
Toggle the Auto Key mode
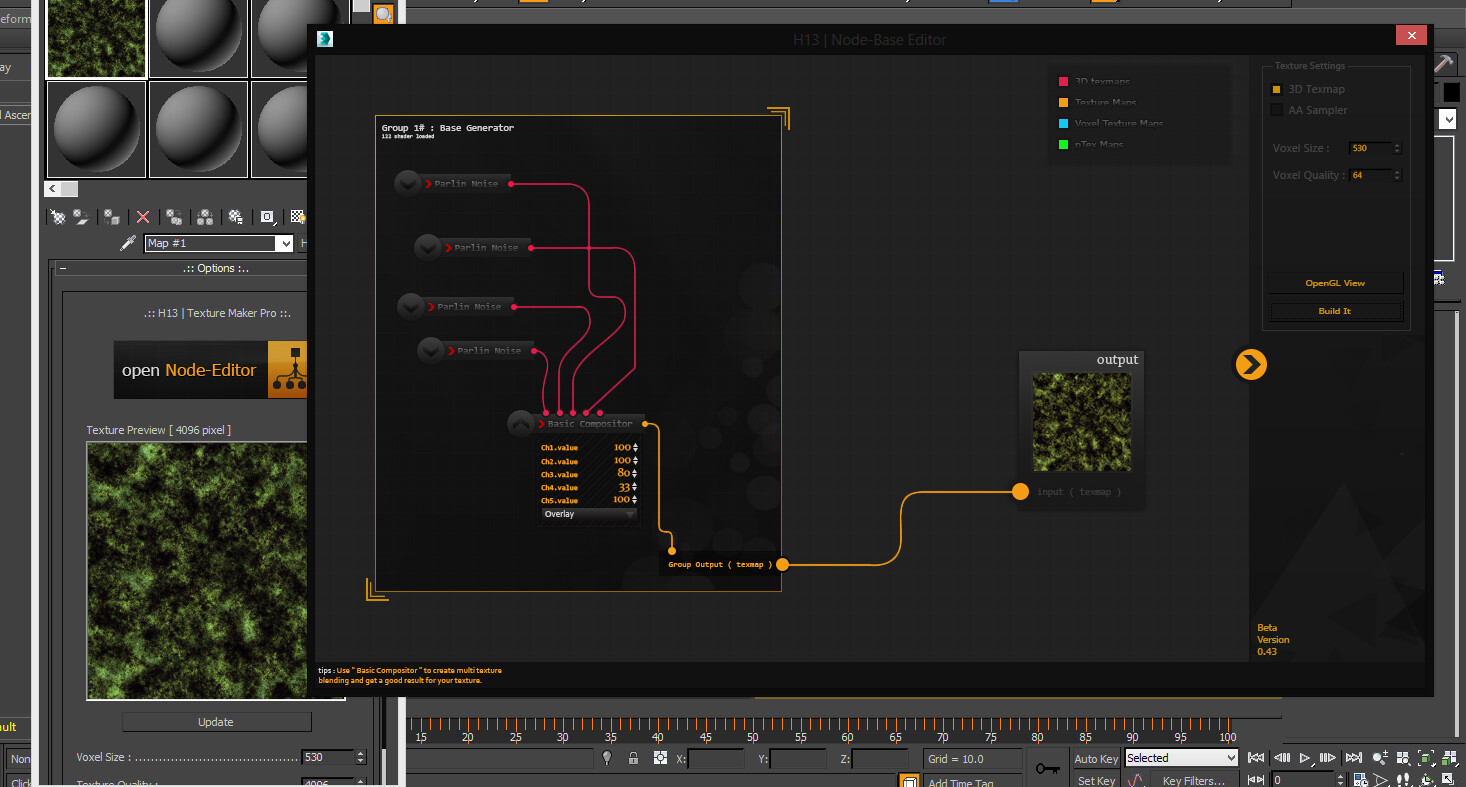click(x=1096, y=759)
